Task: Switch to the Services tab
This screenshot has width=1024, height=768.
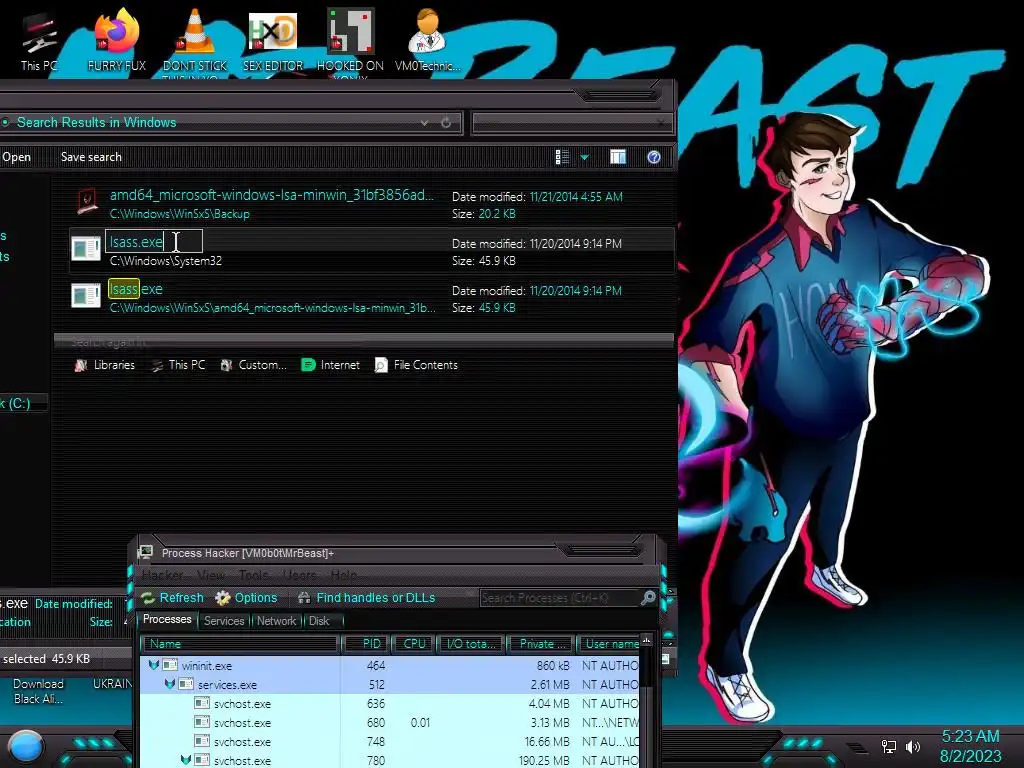Action: (x=223, y=621)
